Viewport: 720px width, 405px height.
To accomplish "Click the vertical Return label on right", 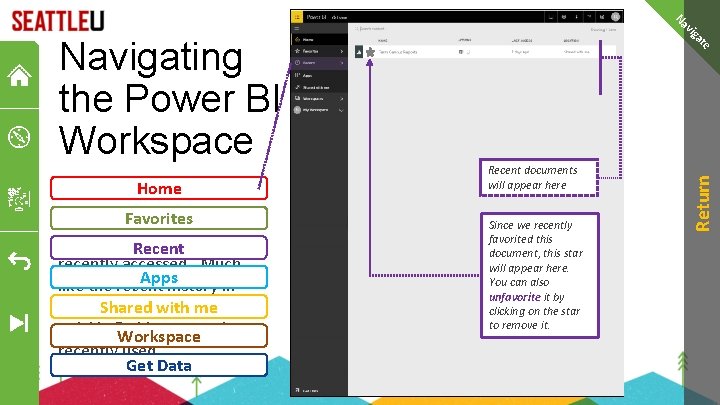I will [703, 203].
